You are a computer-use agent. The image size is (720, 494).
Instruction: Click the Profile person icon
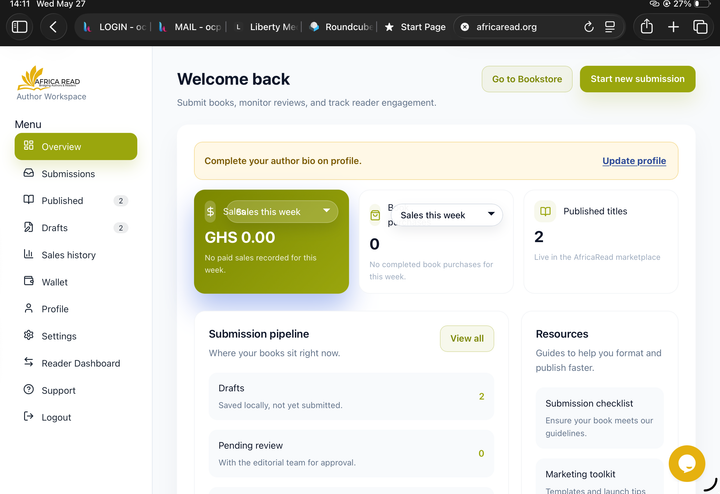pos(28,308)
